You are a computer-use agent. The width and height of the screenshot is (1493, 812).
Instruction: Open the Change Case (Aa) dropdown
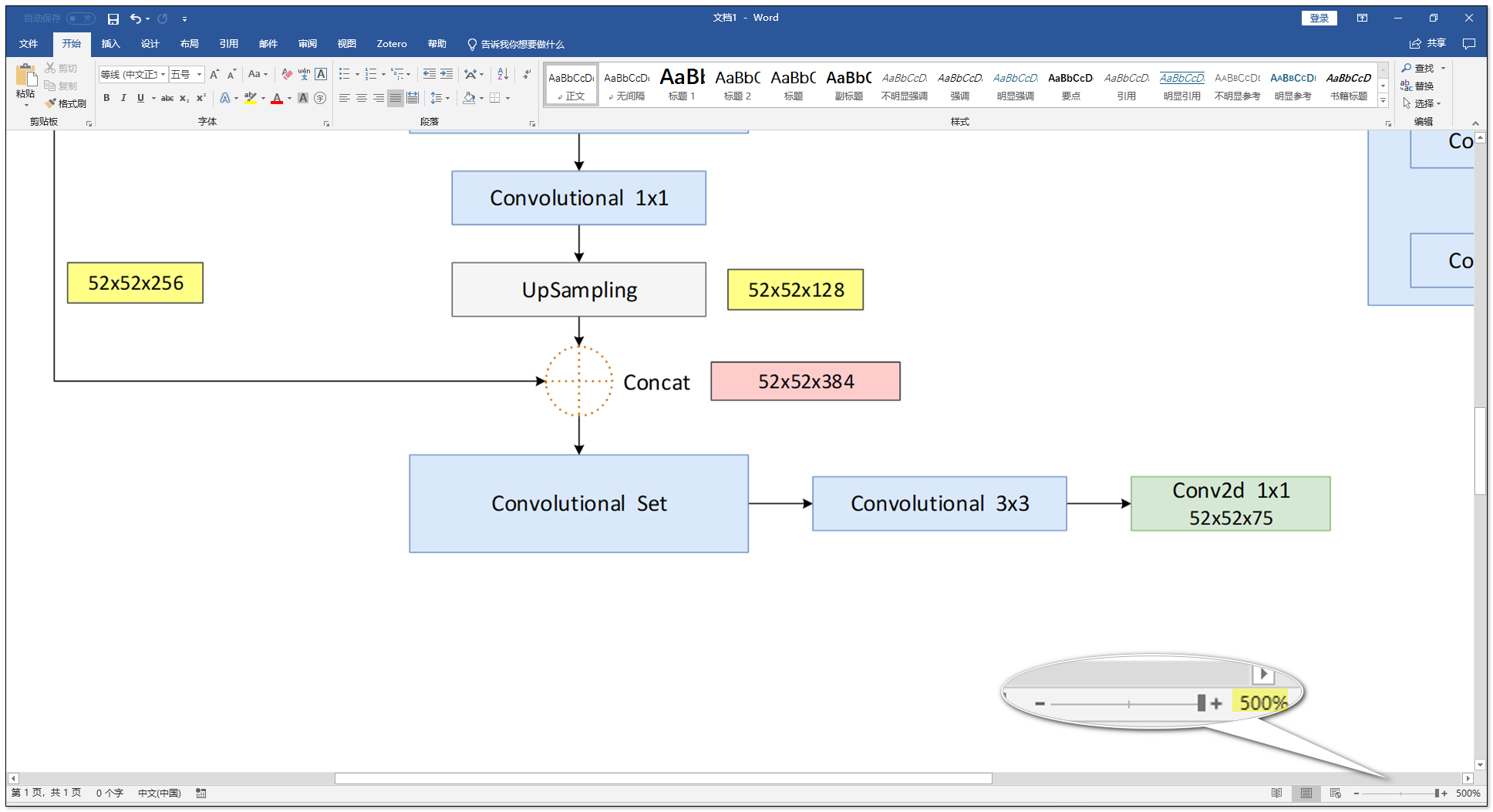coord(258,74)
